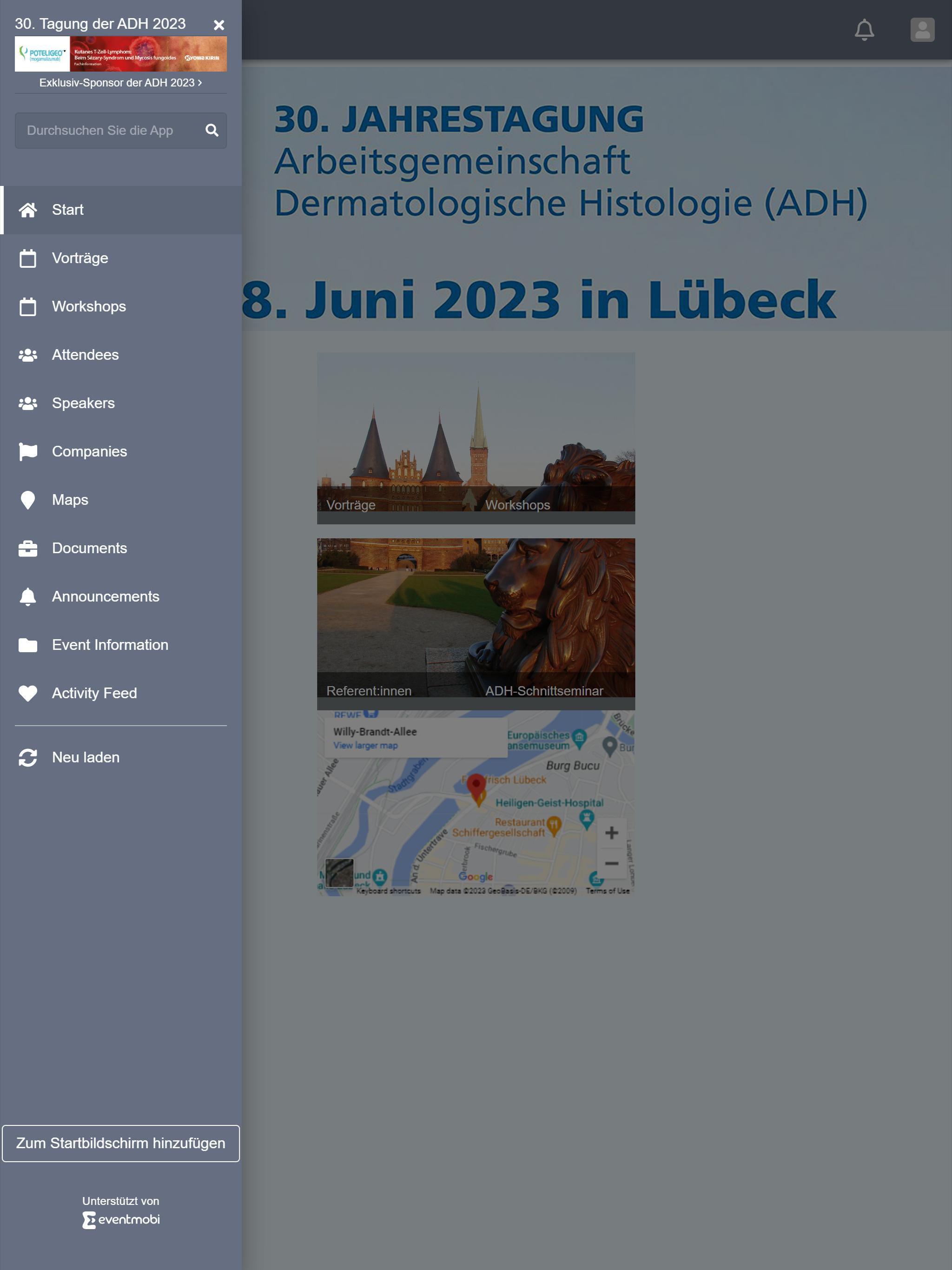Open the Attendees section
The width and height of the screenshot is (952, 1270).
tap(120, 355)
